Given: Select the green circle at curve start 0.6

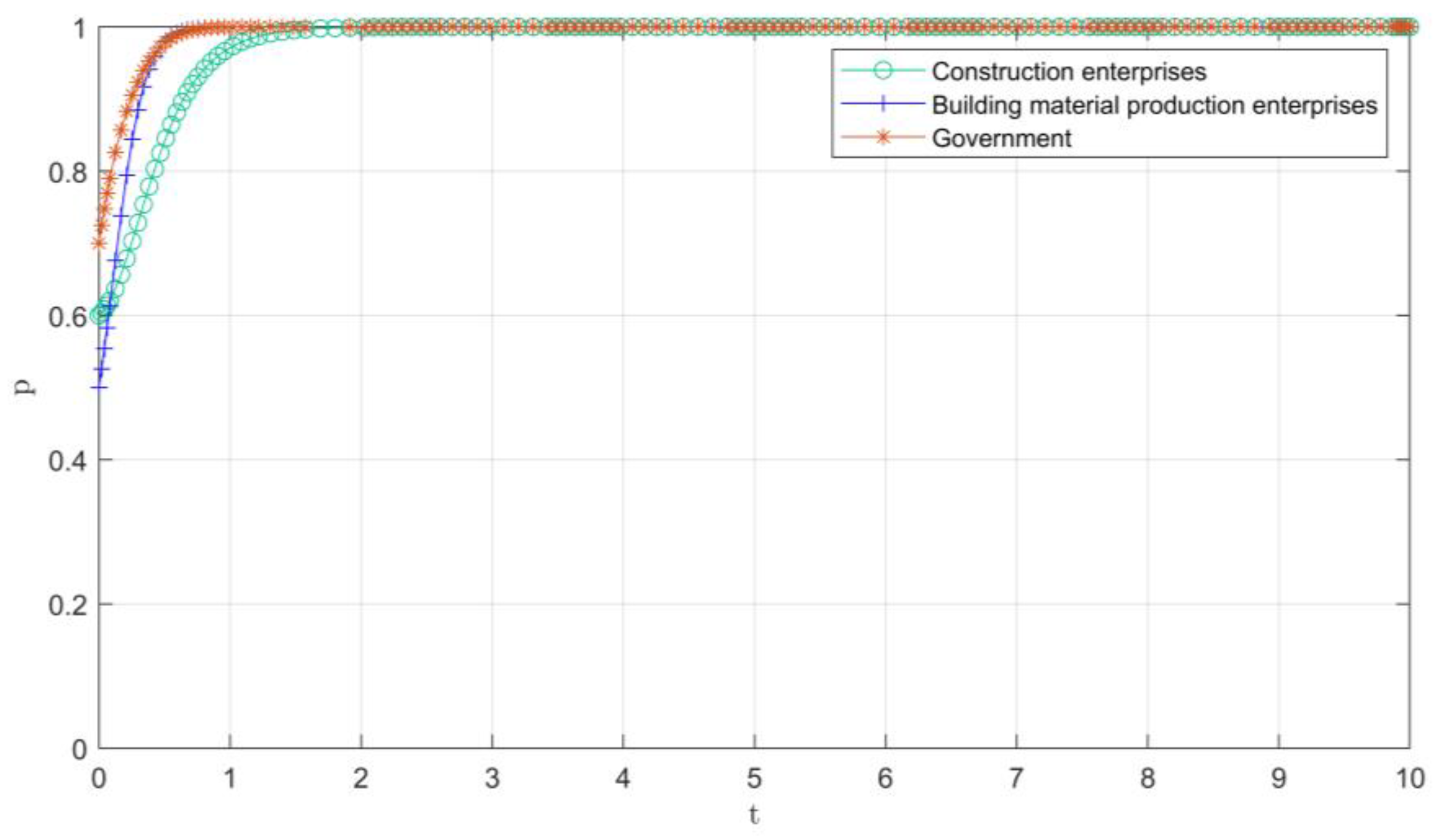Looking at the screenshot, I should tap(99, 315).
